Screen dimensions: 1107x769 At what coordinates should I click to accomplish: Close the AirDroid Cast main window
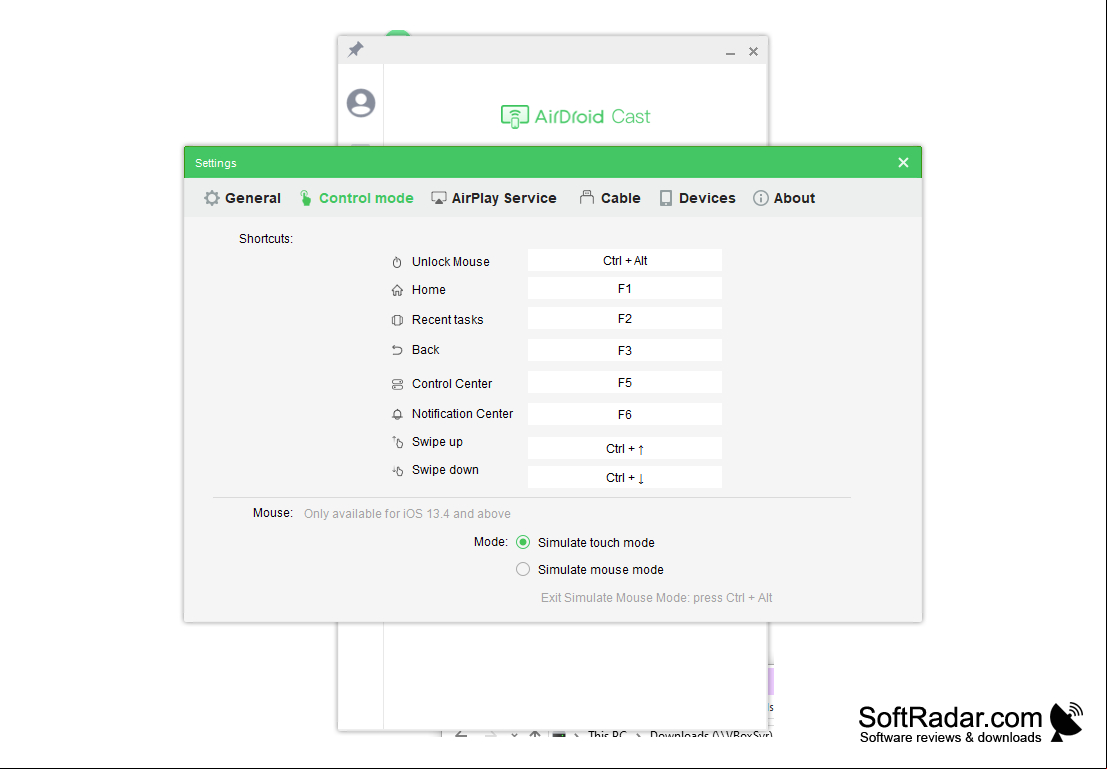[753, 52]
